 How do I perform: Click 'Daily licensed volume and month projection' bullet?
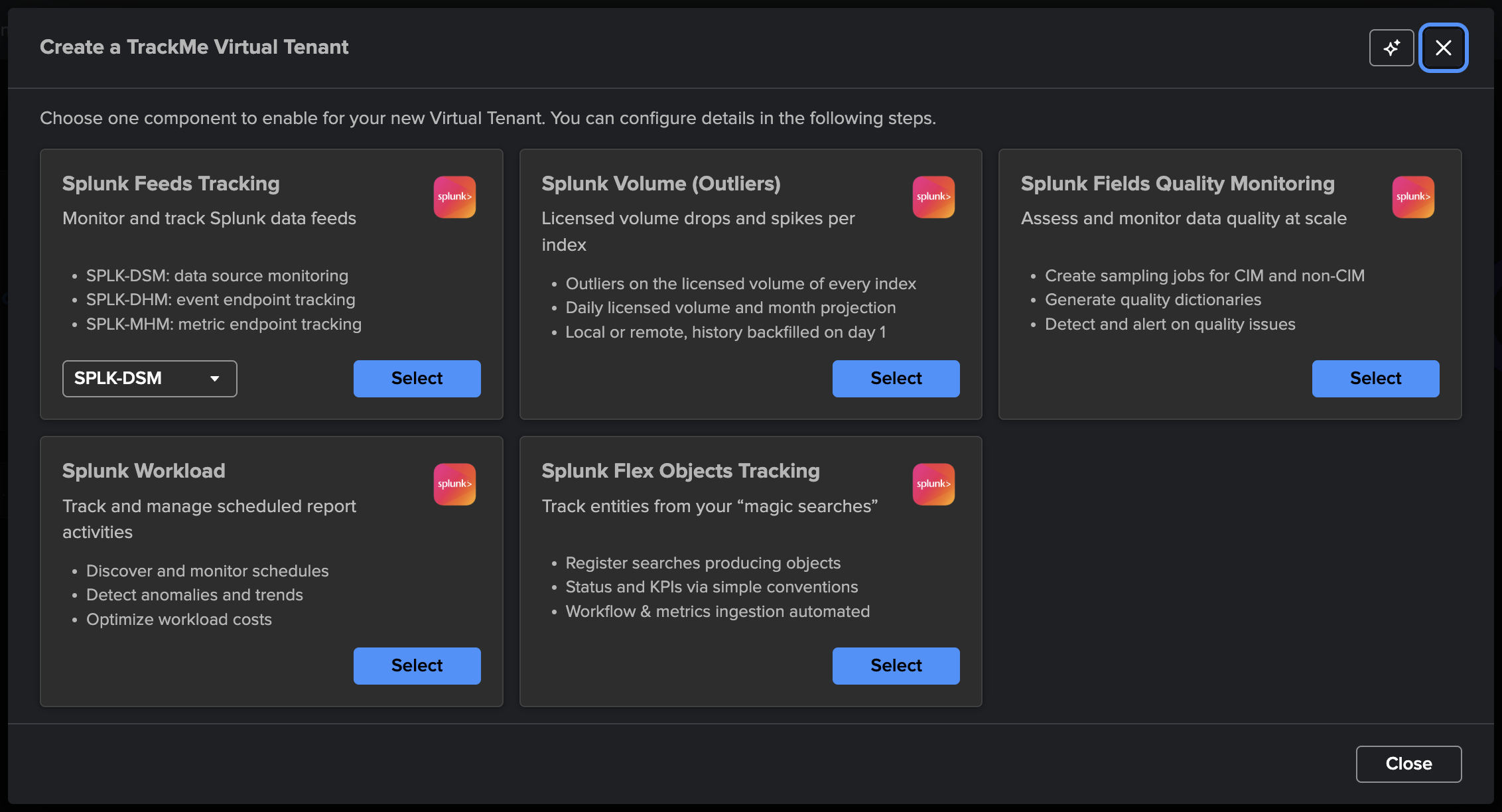coord(730,308)
